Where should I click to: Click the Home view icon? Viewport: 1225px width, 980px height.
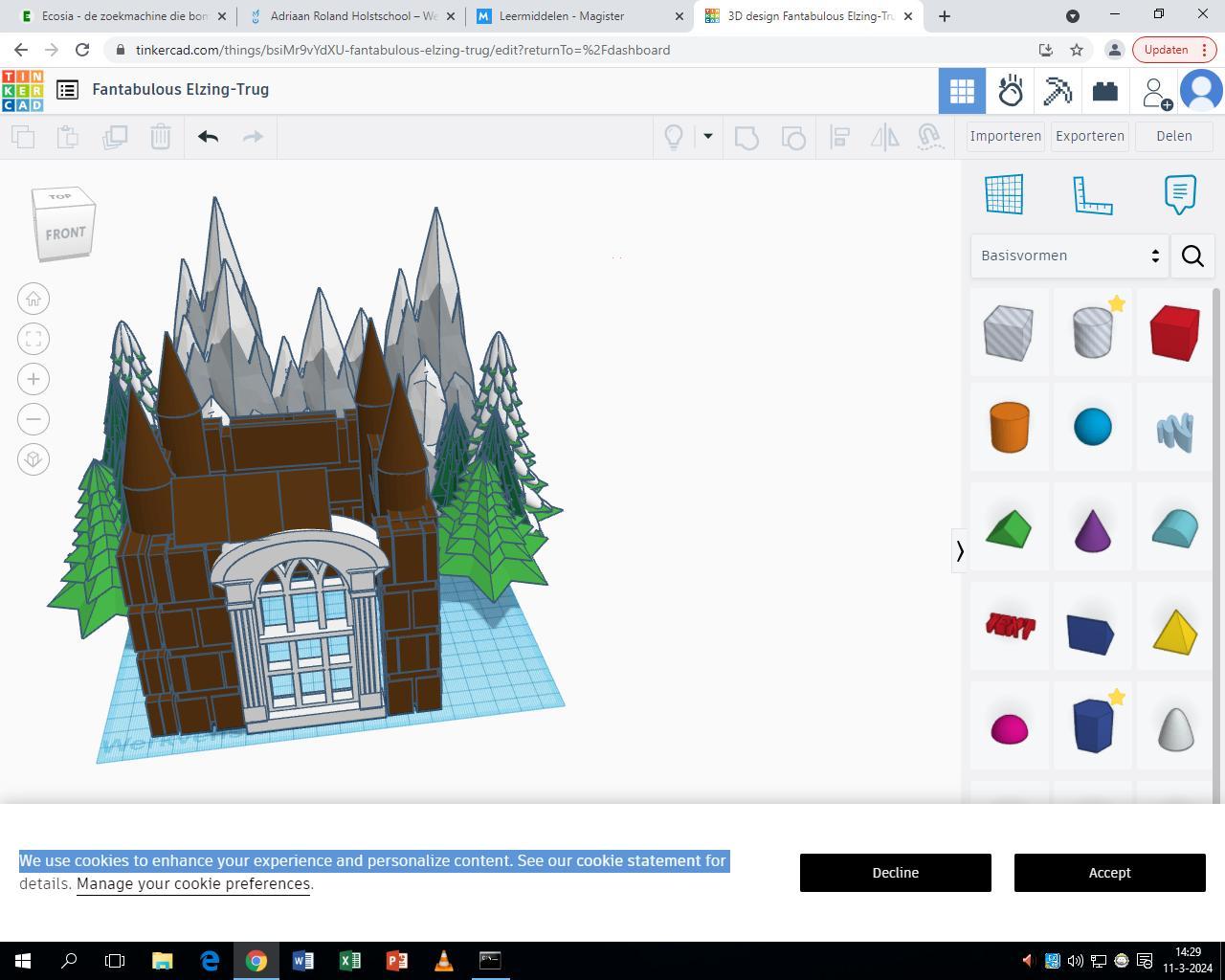pos(33,299)
